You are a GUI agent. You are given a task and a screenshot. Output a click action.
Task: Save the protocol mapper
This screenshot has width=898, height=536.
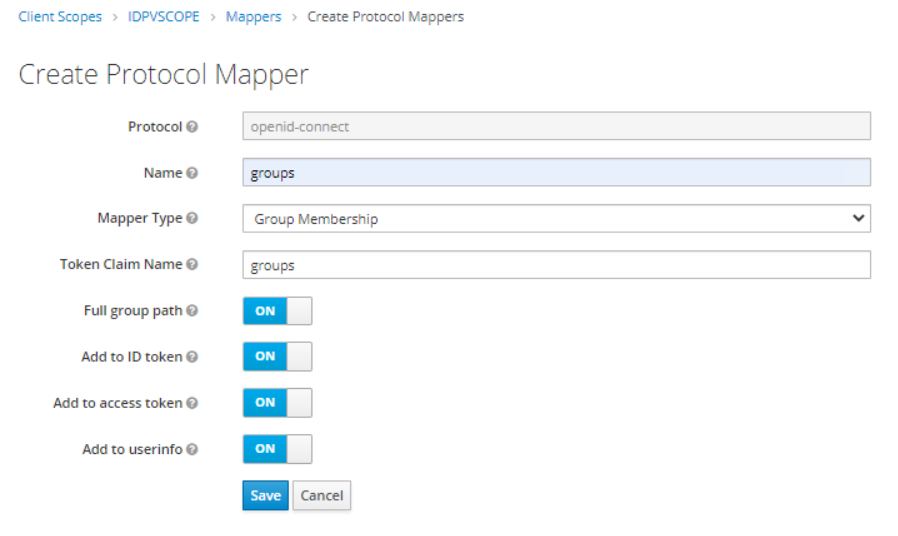(x=266, y=495)
